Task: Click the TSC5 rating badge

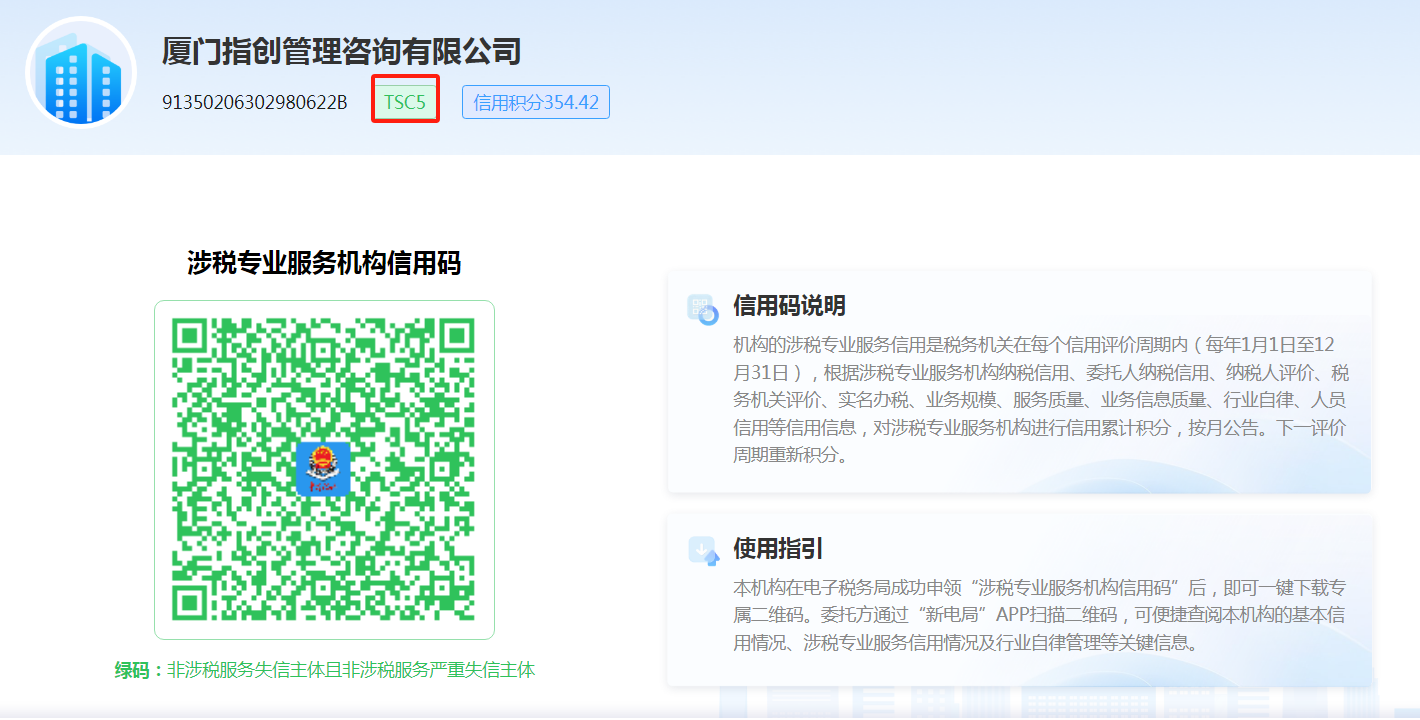Action: pyautogui.click(x=405, y=101)
